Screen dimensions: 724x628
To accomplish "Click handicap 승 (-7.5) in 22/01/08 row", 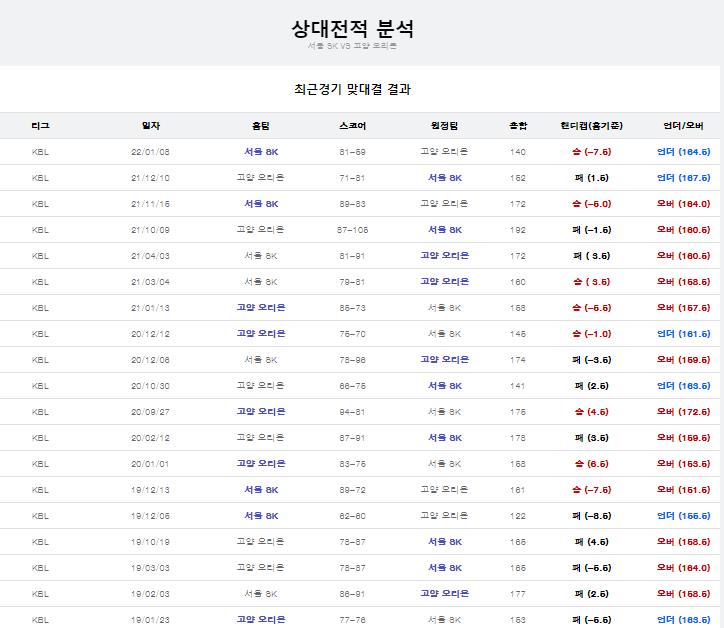I will [x=591, y=152].
